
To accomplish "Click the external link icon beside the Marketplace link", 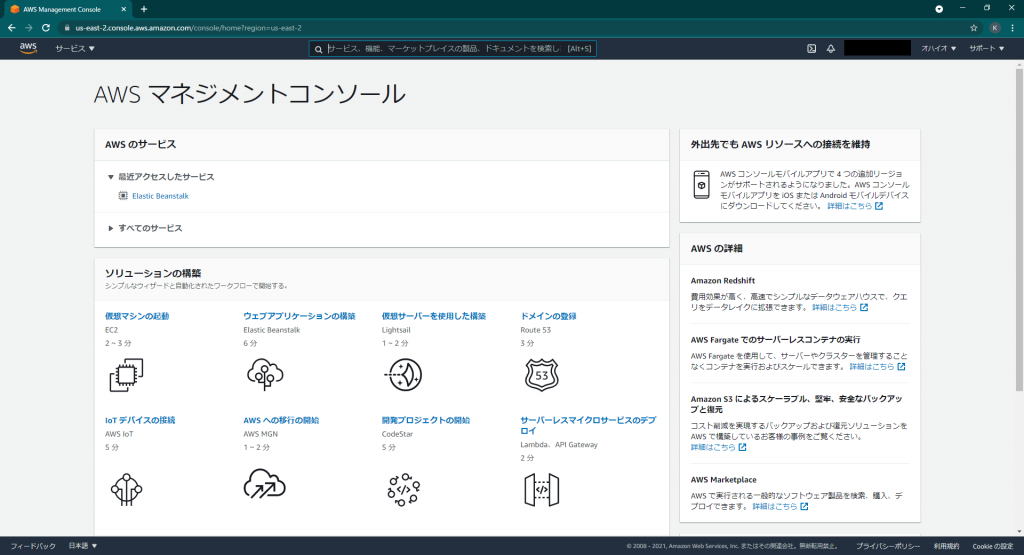I will (804, 507).
